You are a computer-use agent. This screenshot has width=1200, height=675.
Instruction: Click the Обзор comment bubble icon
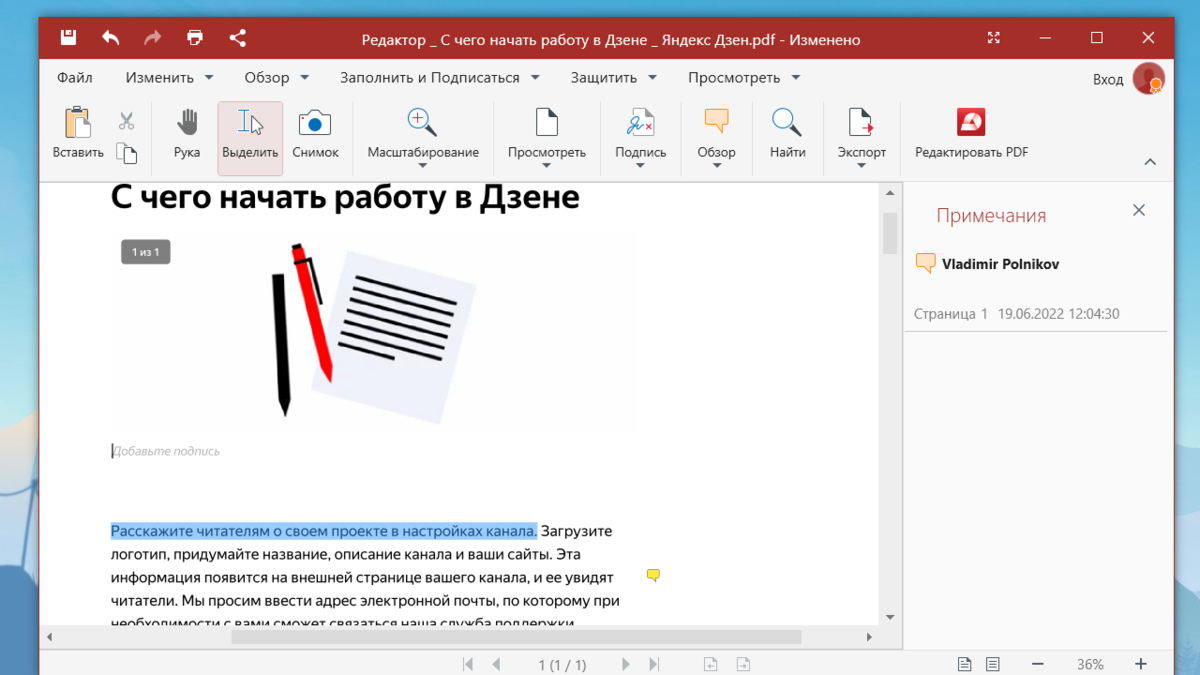716,122
